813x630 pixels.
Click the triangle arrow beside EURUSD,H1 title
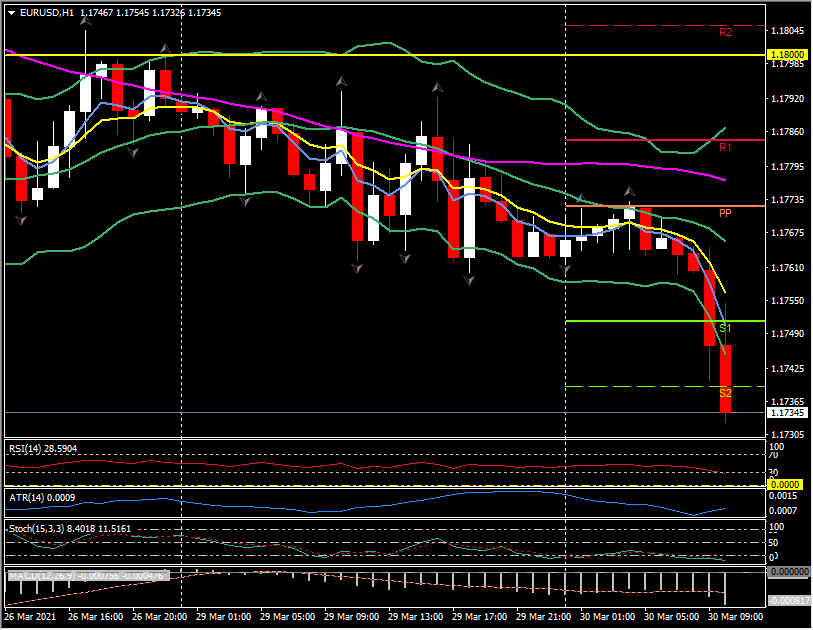click(11, 13)
